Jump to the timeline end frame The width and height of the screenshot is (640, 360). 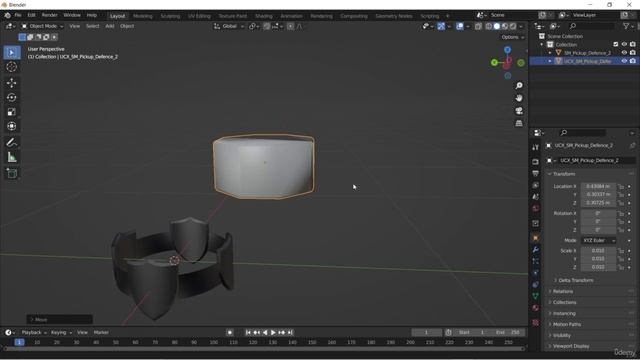(x=290, y=333)
